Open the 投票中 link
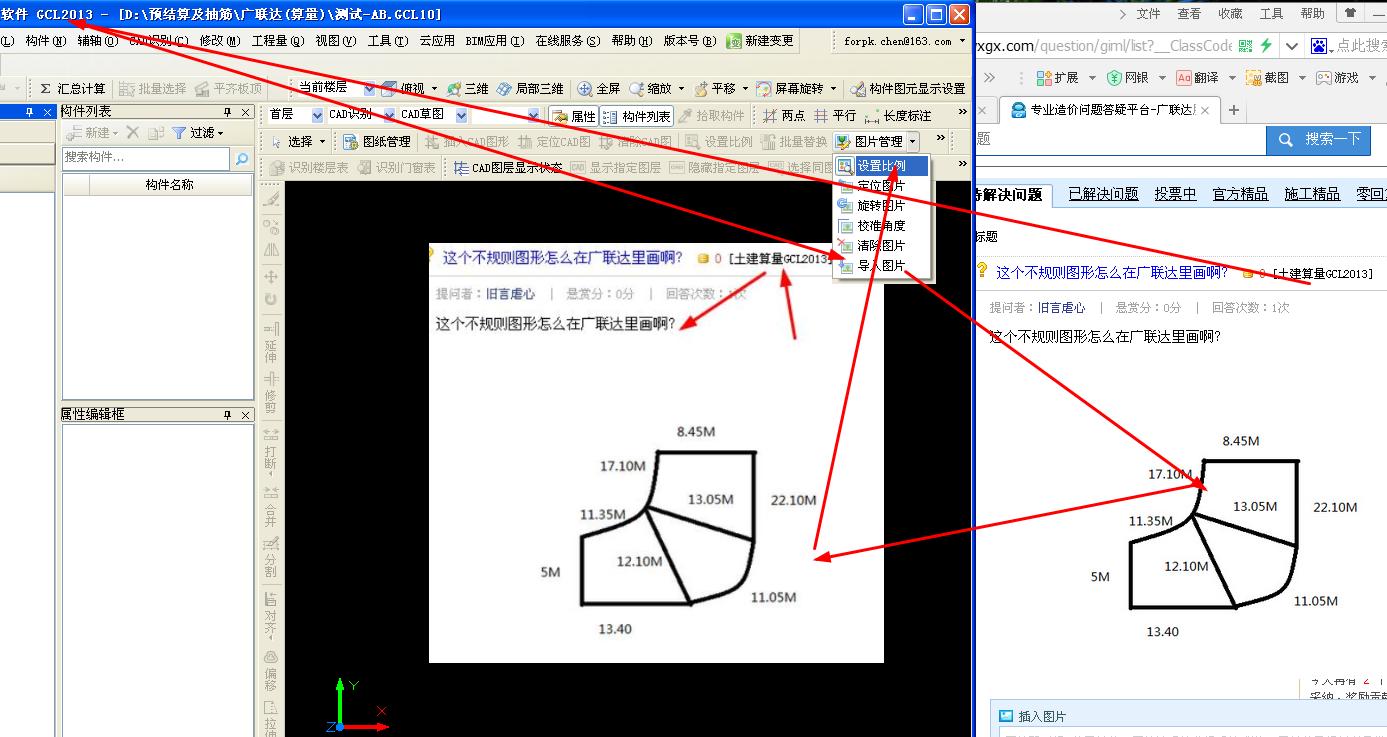The image size is (1387, 737). pyautogui.click(x=1175, y=194)
